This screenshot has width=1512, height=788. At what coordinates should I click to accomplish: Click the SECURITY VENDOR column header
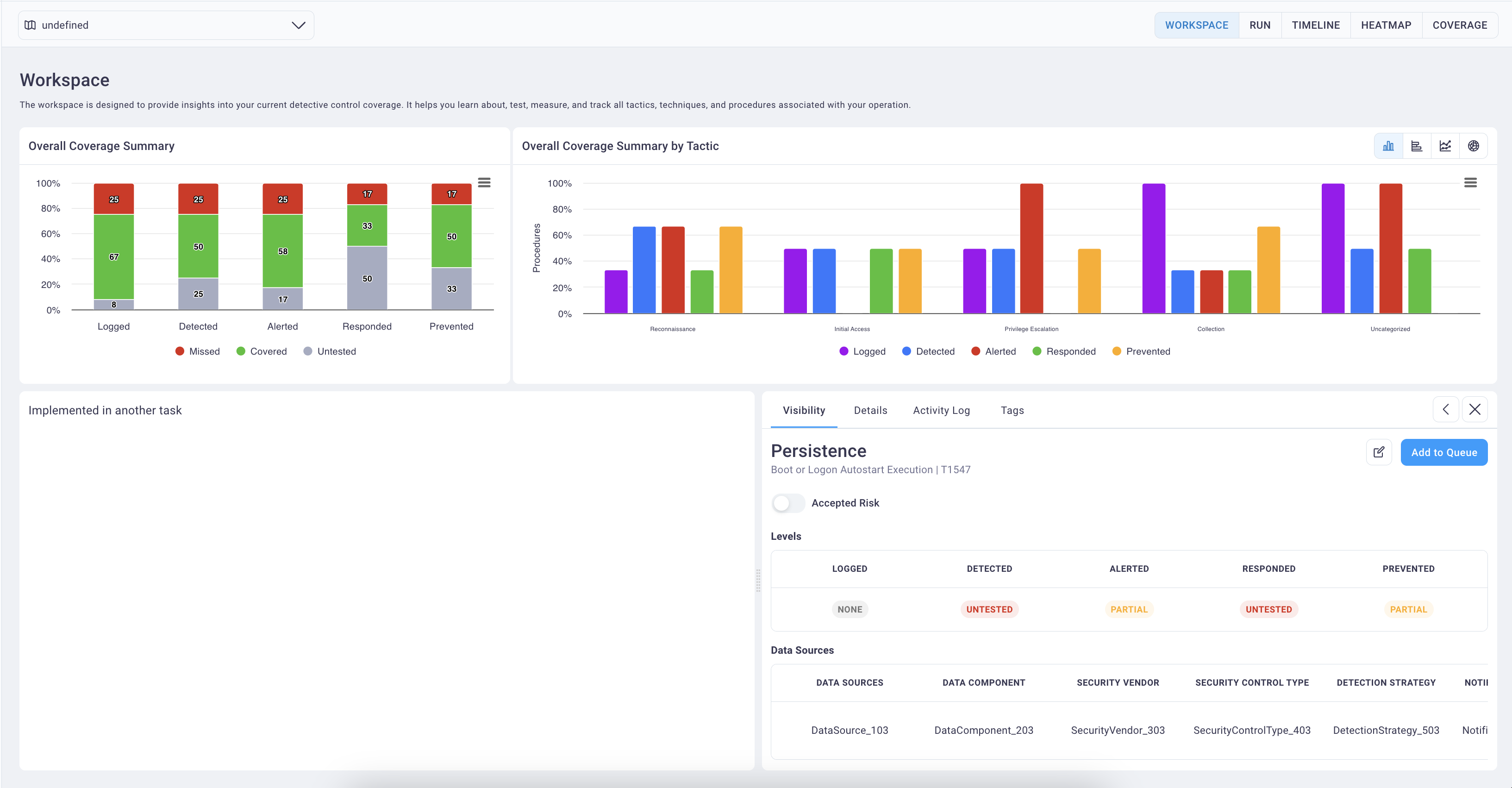click(1118, 682)
